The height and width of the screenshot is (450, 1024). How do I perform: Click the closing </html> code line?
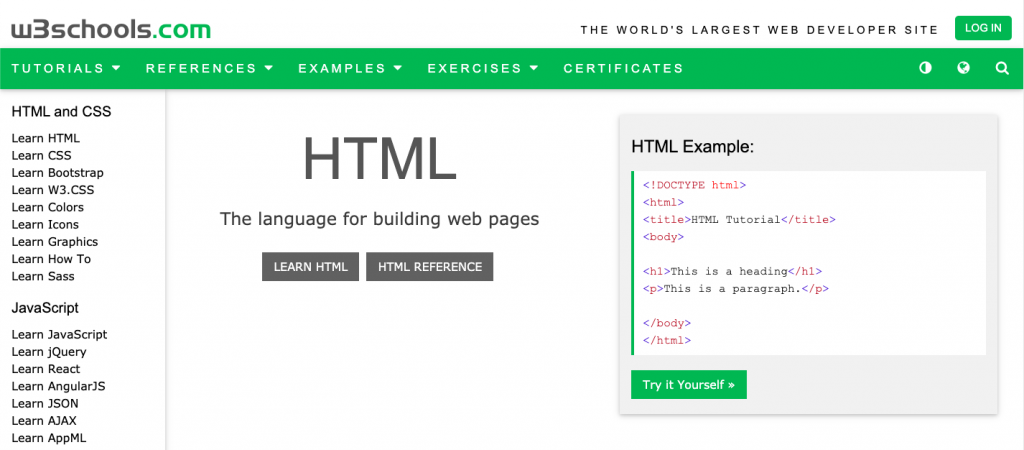667,340
